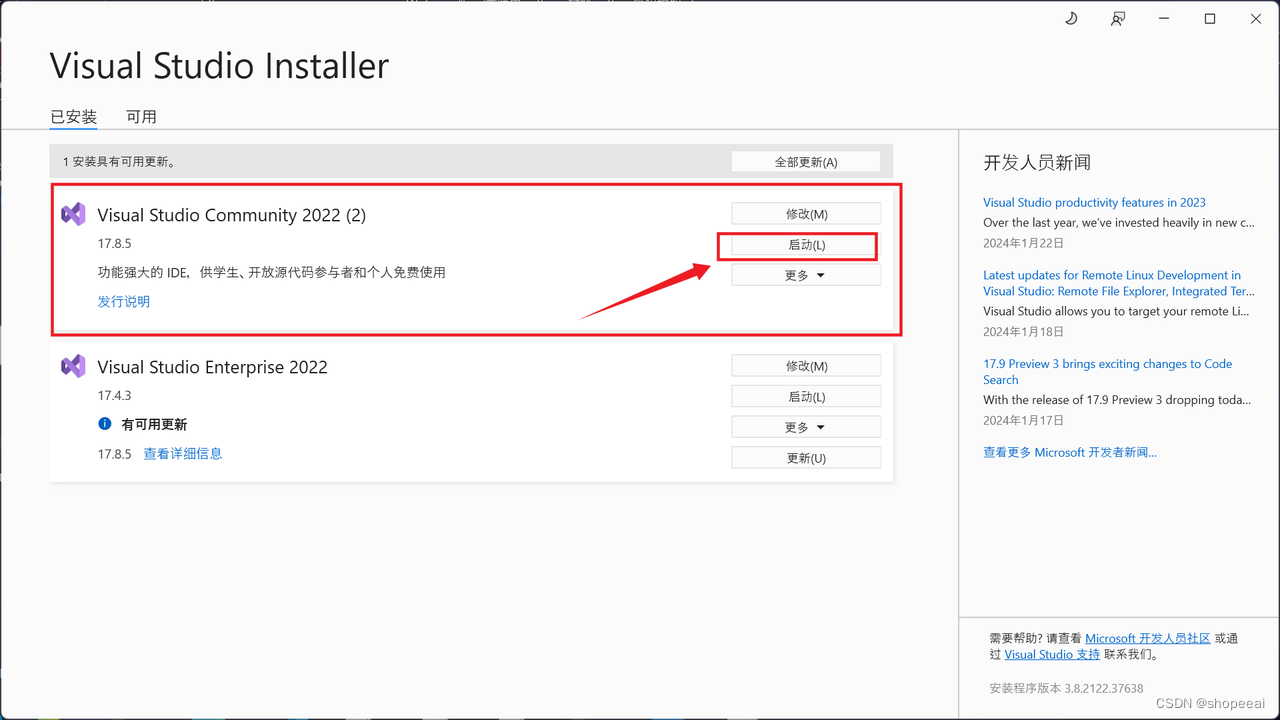Click the Visual Studio Installer heading
This screenshot has height=720, width=1280.
coord(219,66)
